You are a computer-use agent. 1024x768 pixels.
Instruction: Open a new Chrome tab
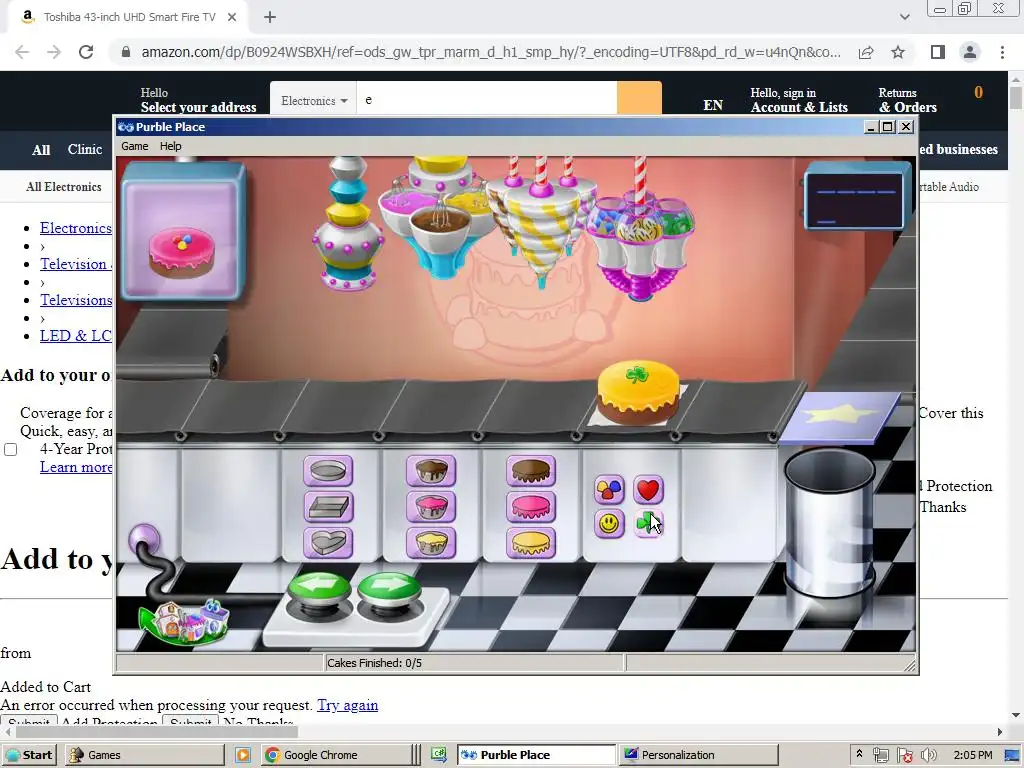(270, 17)
